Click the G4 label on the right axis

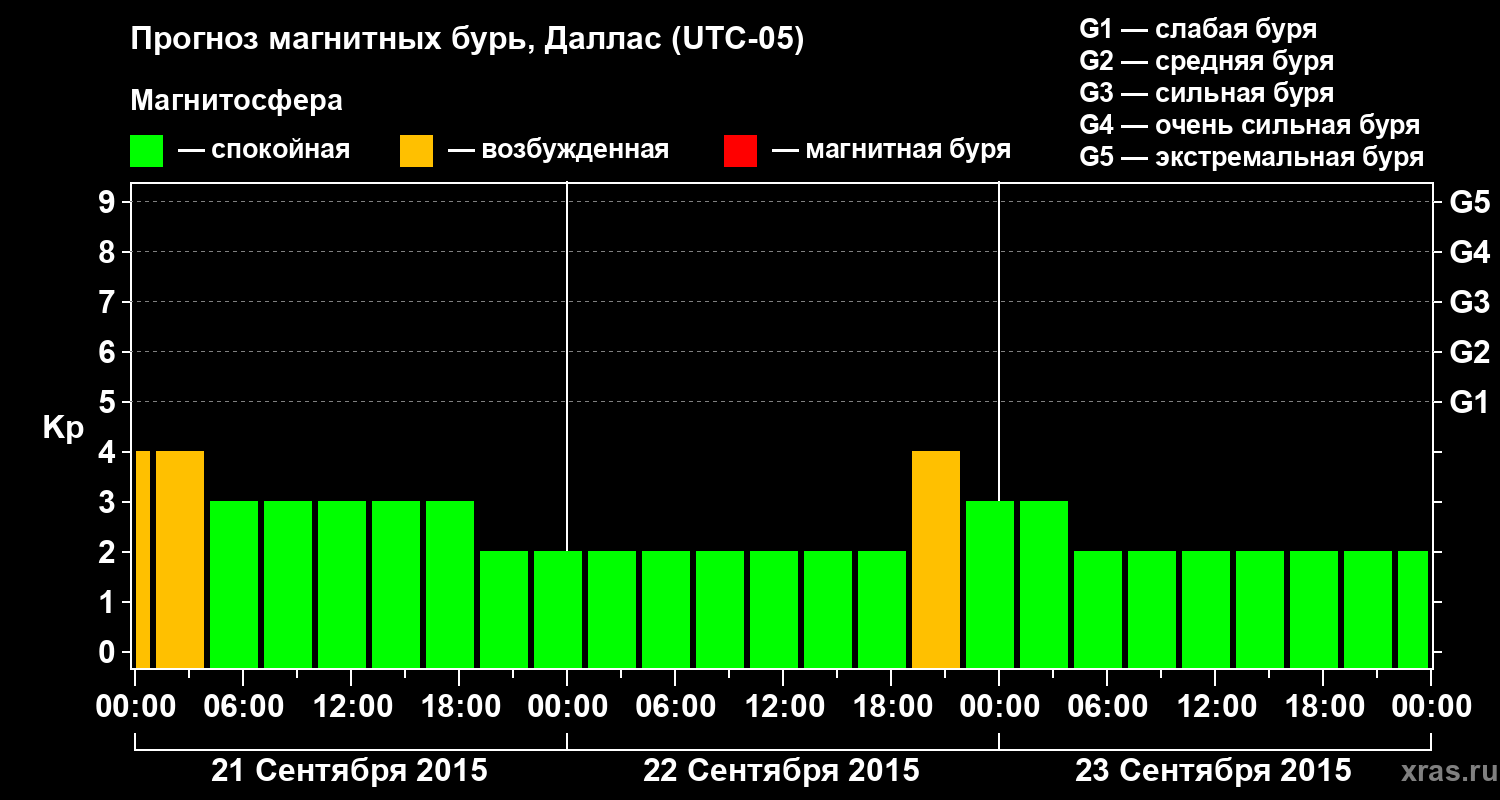pyautogui.click(x=1469, y=253)
